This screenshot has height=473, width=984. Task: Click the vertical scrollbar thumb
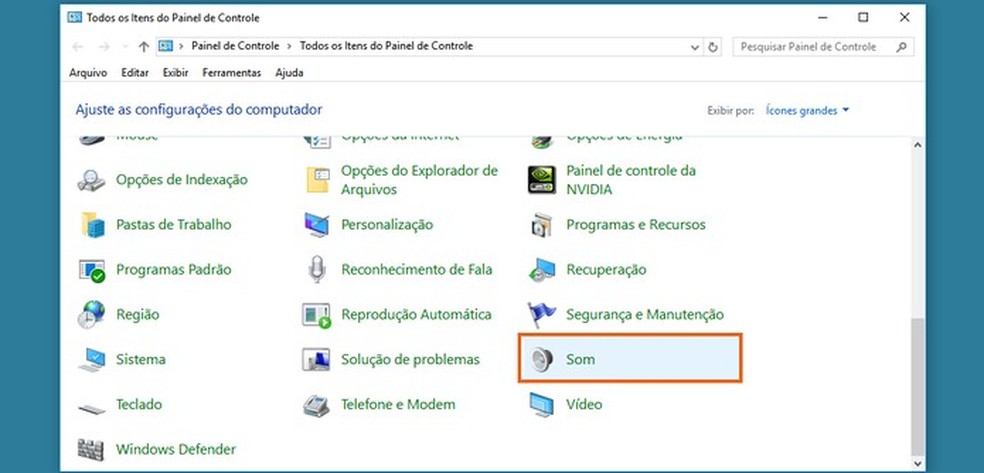point(918,380)
